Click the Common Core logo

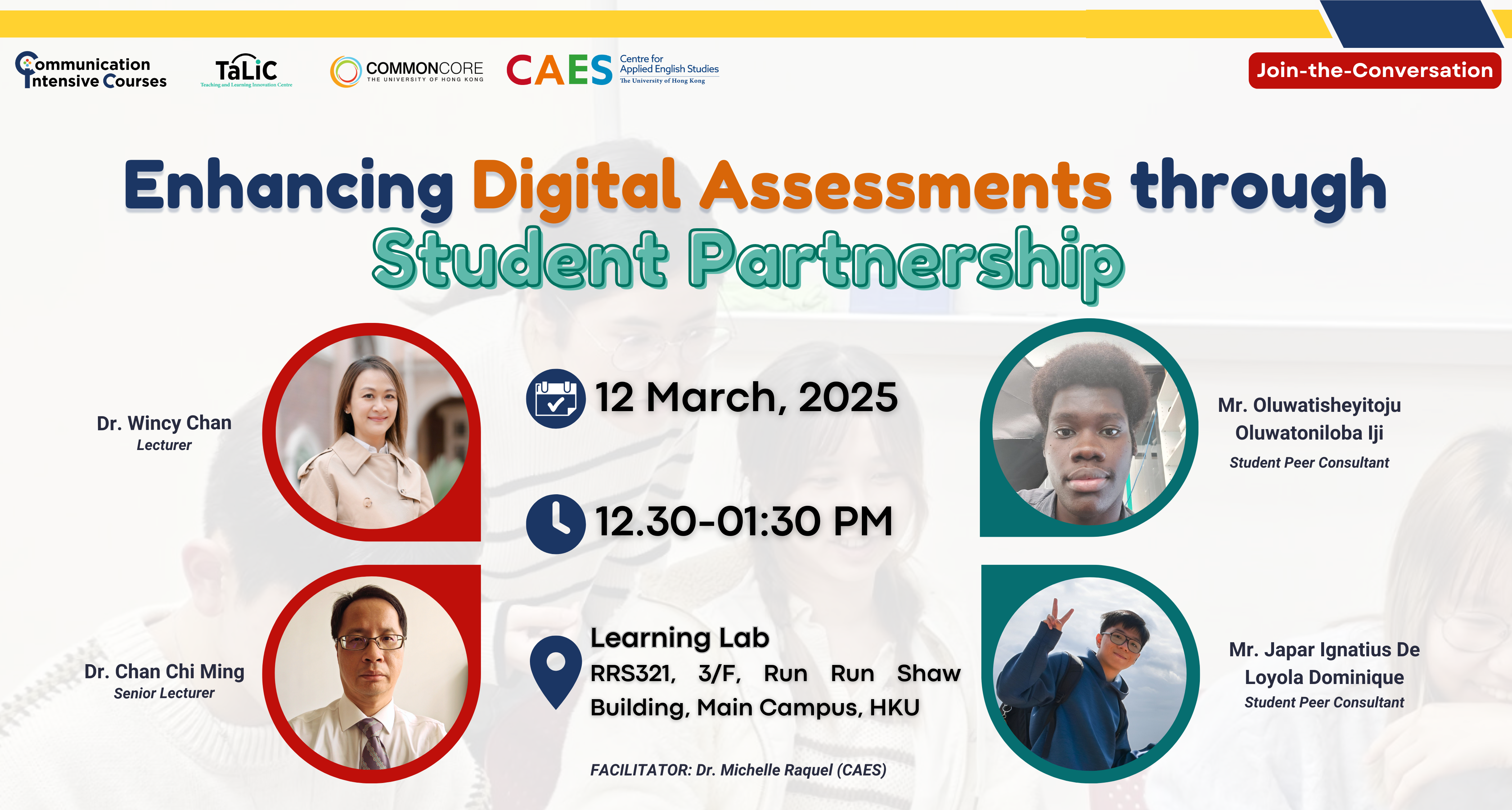(407, 72)
